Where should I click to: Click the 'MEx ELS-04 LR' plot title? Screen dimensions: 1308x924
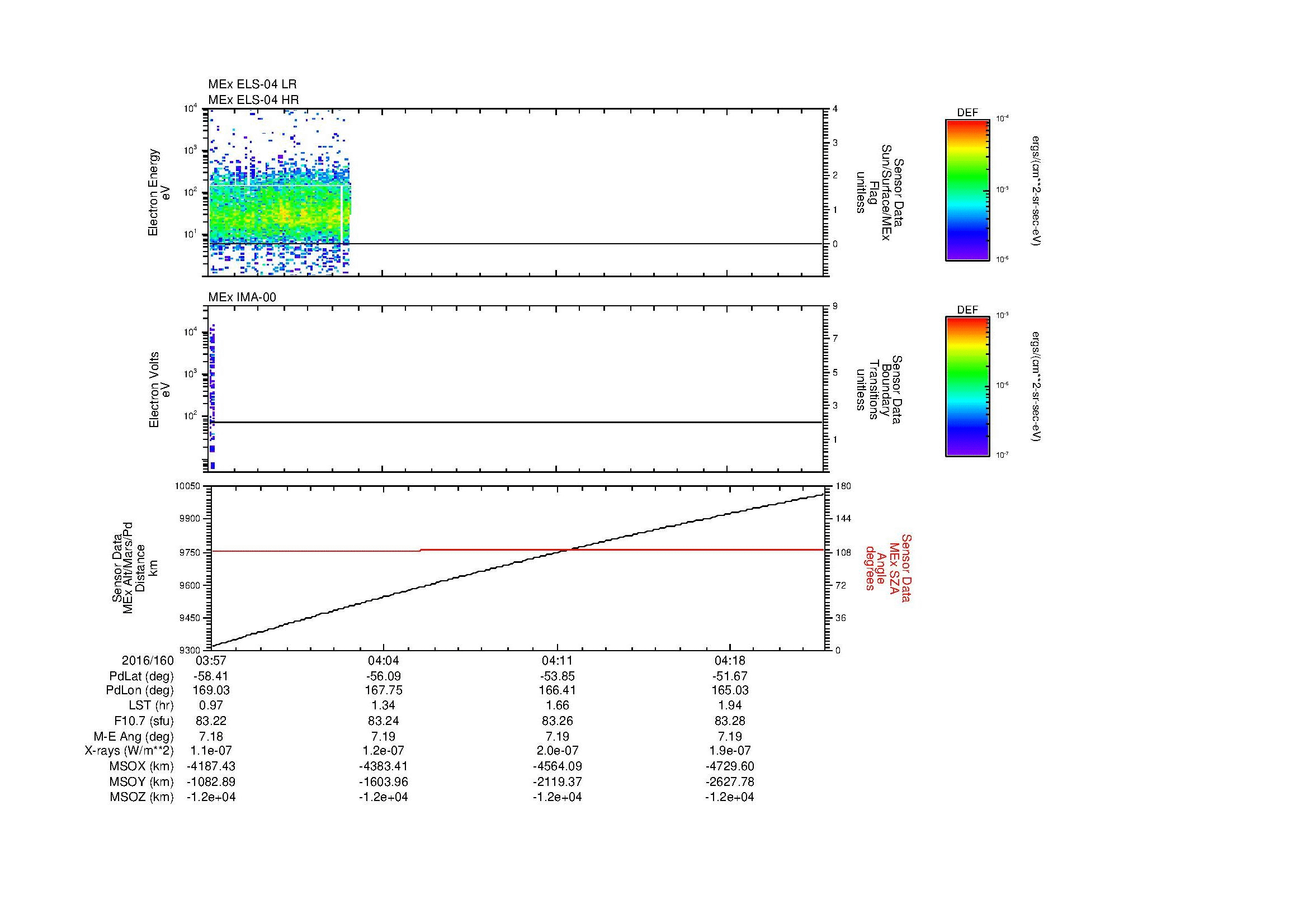coord(252,84)
